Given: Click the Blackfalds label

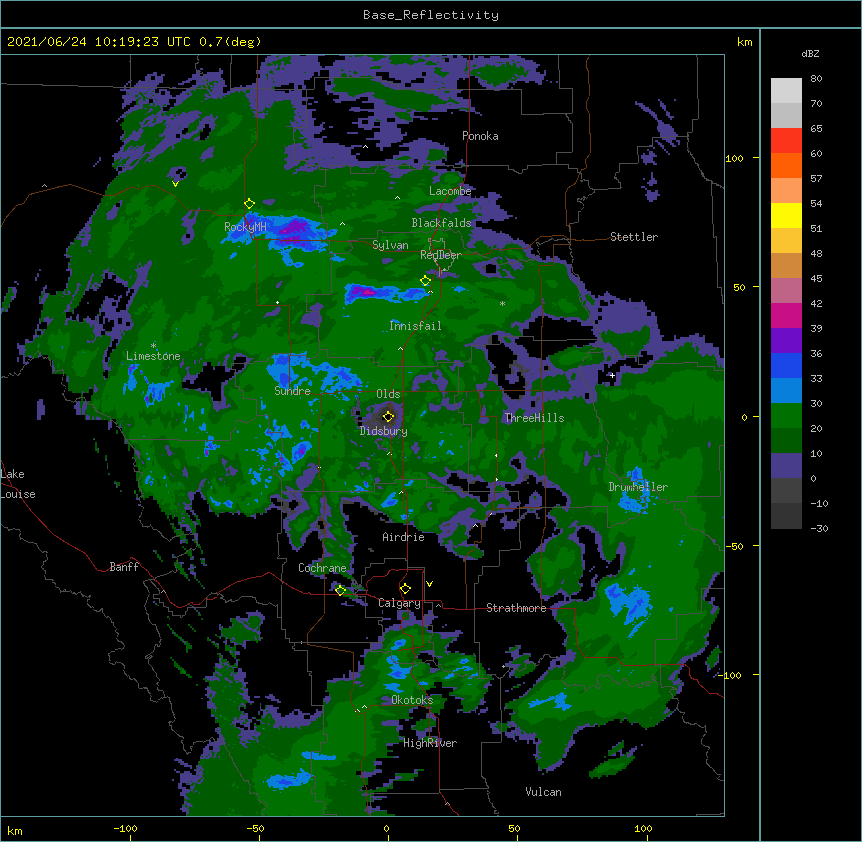Looking at the screenshot, I should click(x=441, y=223).
